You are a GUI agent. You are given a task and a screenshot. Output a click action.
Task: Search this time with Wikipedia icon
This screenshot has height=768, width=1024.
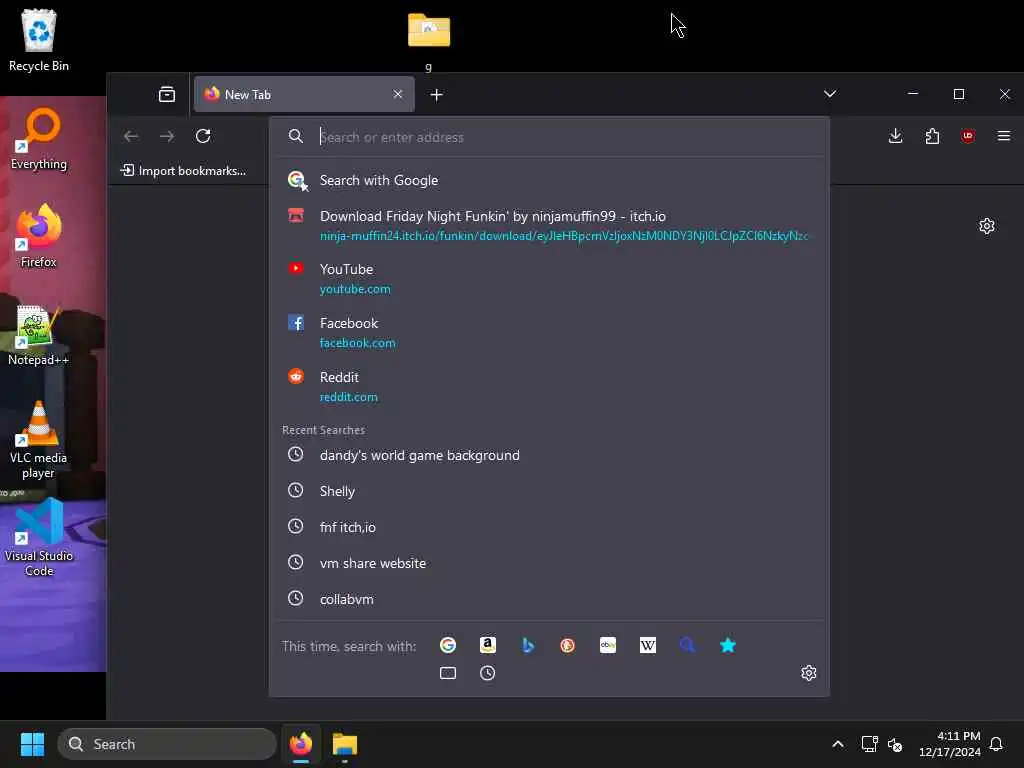coord(647,645)
